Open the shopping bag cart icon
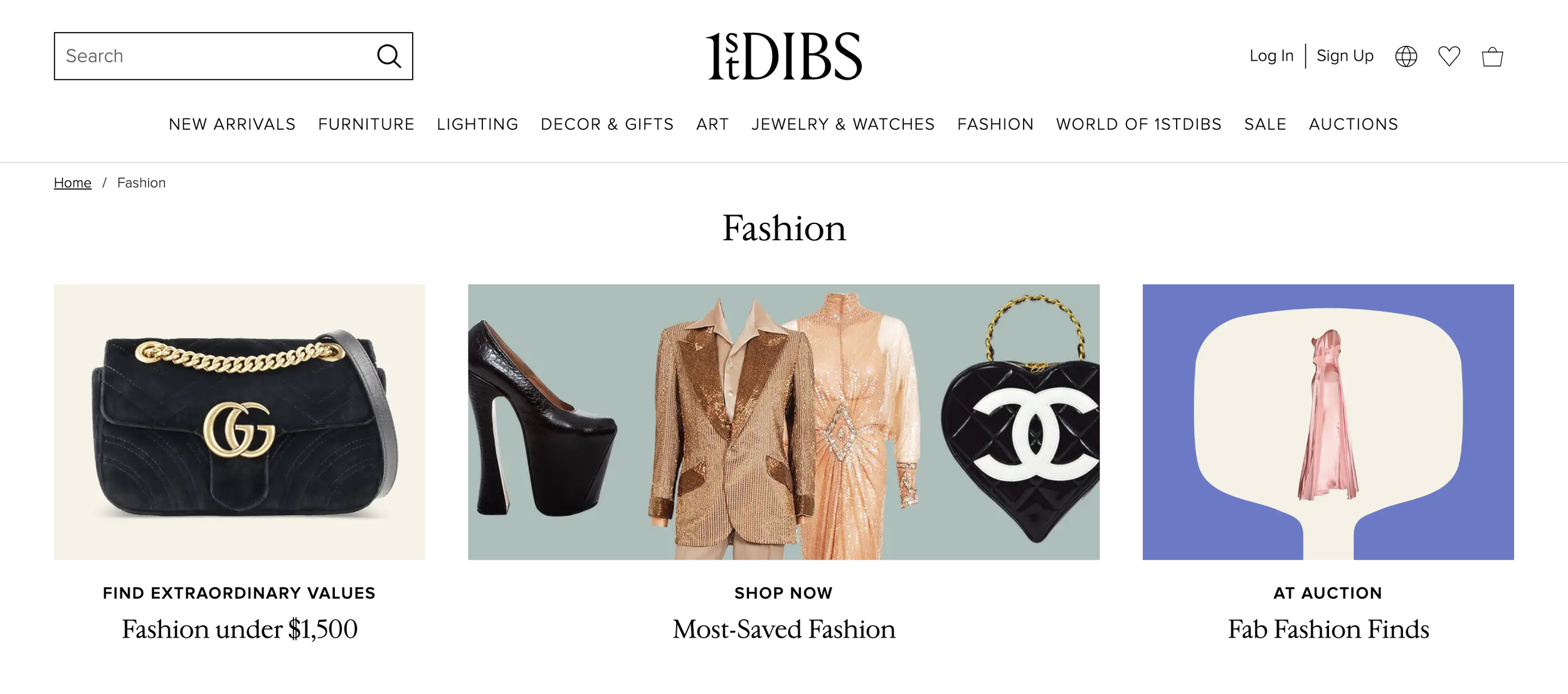Viewport: 1568px width, 694px height. (1492, 56)
